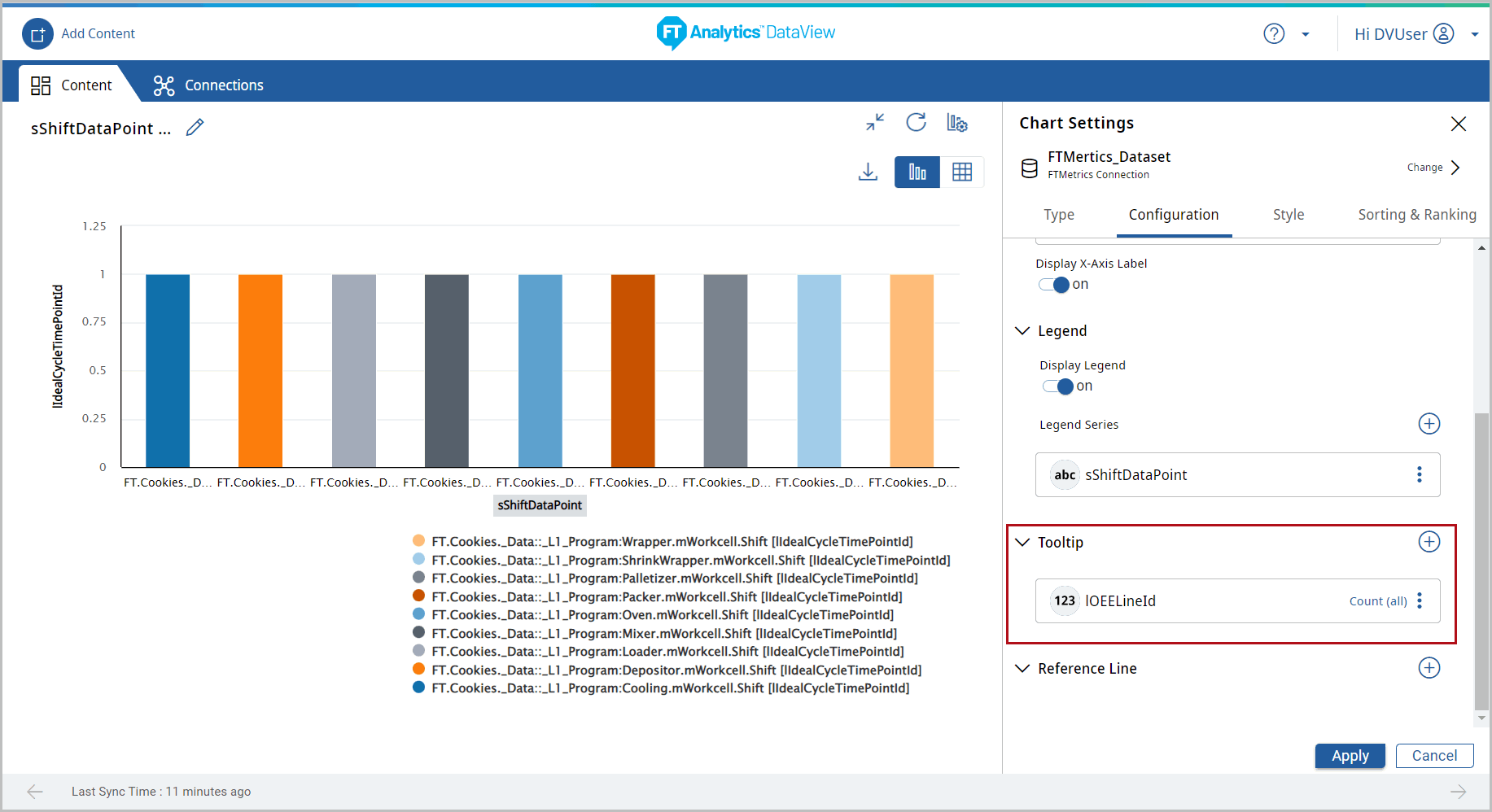The width and height of the screenshot is (1492, 812).
Task: Disable the Display Legend switch
Action: pyautogui.click(x=1057, y=386)
